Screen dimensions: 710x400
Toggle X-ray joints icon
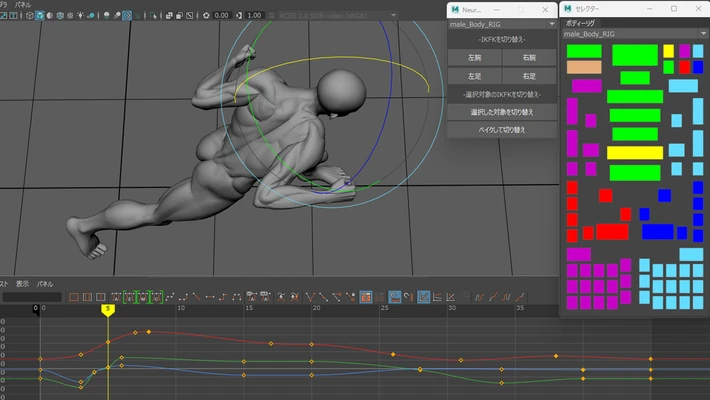click(x=189, y=15)
